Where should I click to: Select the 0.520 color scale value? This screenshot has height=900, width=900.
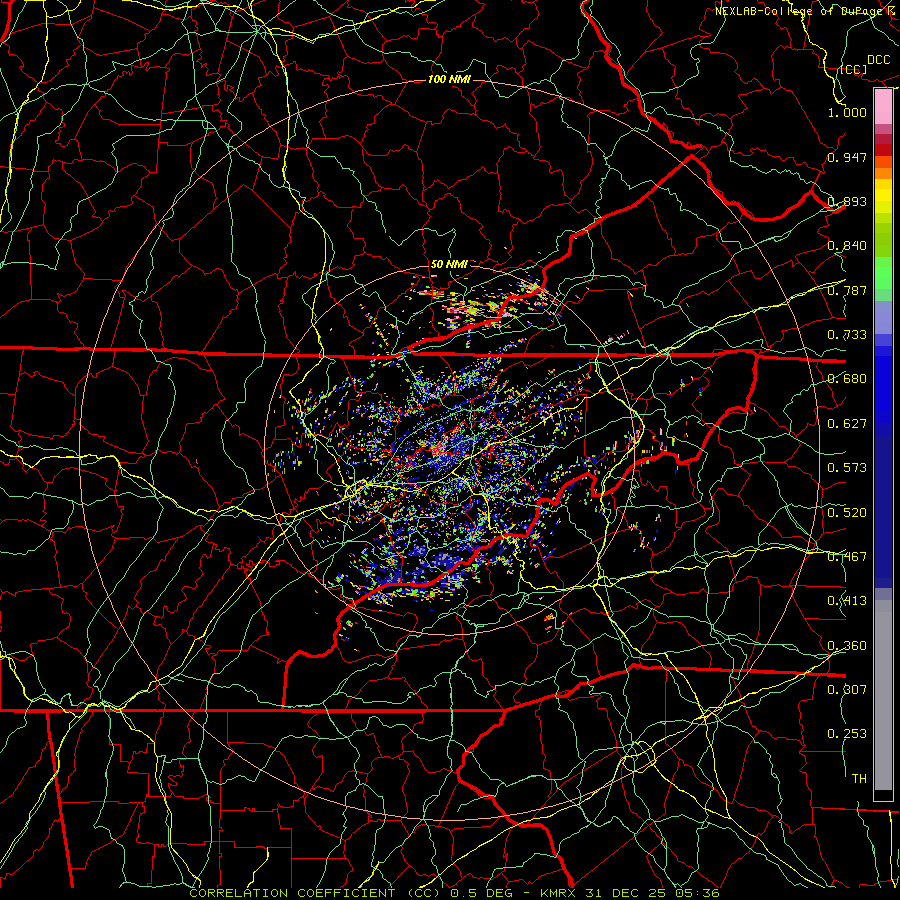847,513
